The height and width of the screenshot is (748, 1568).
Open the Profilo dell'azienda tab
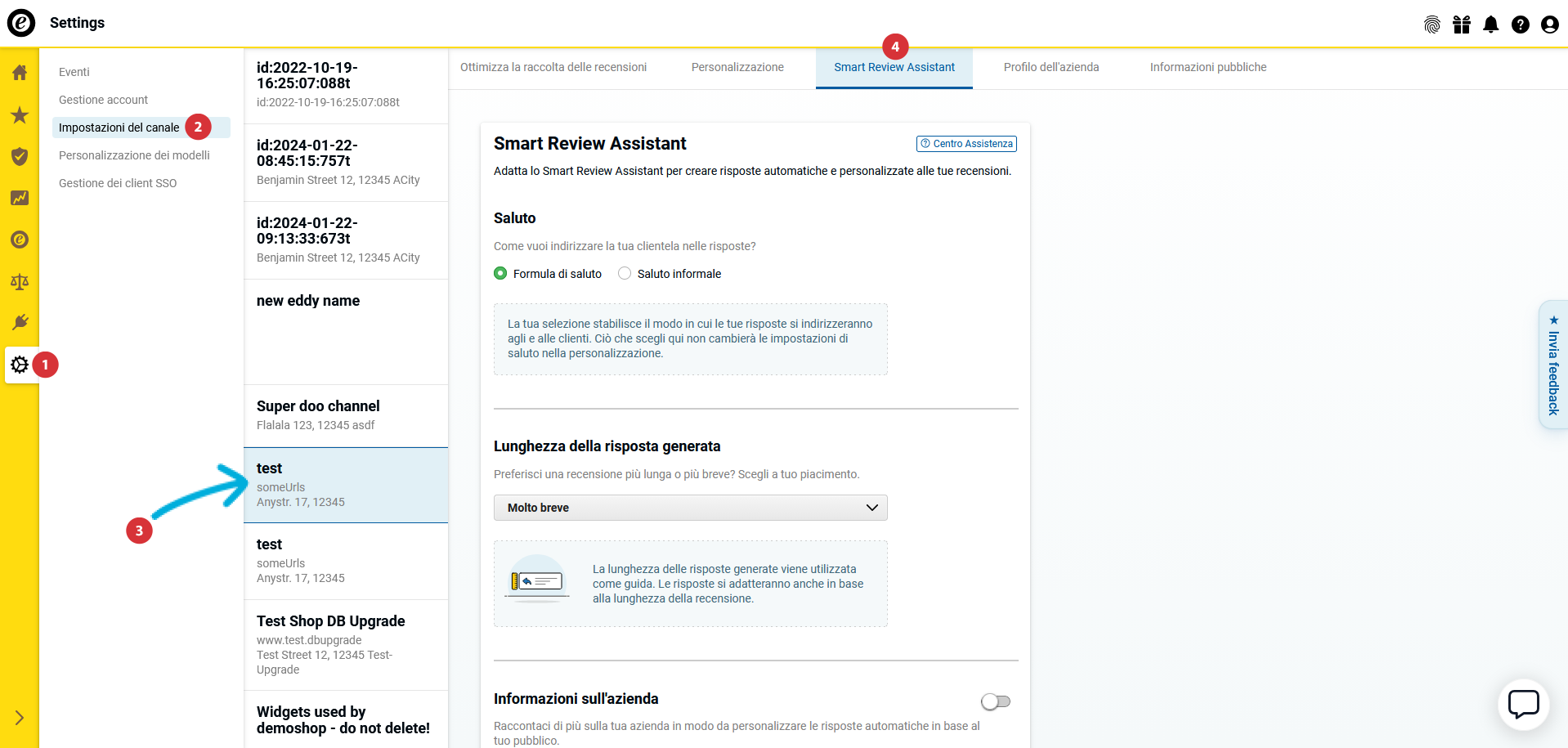coord(1051,67)
